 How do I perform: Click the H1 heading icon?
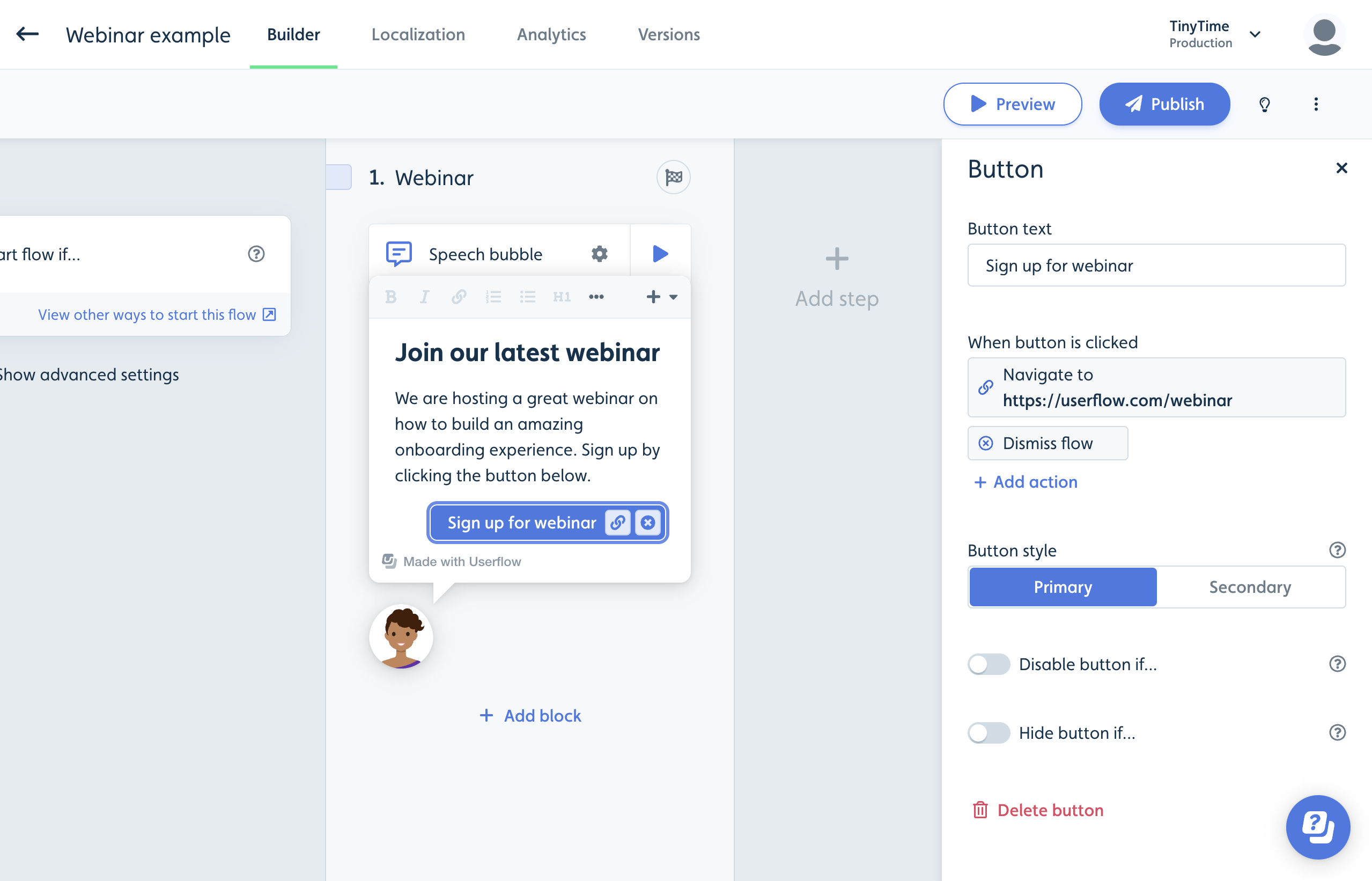(562, 297)
